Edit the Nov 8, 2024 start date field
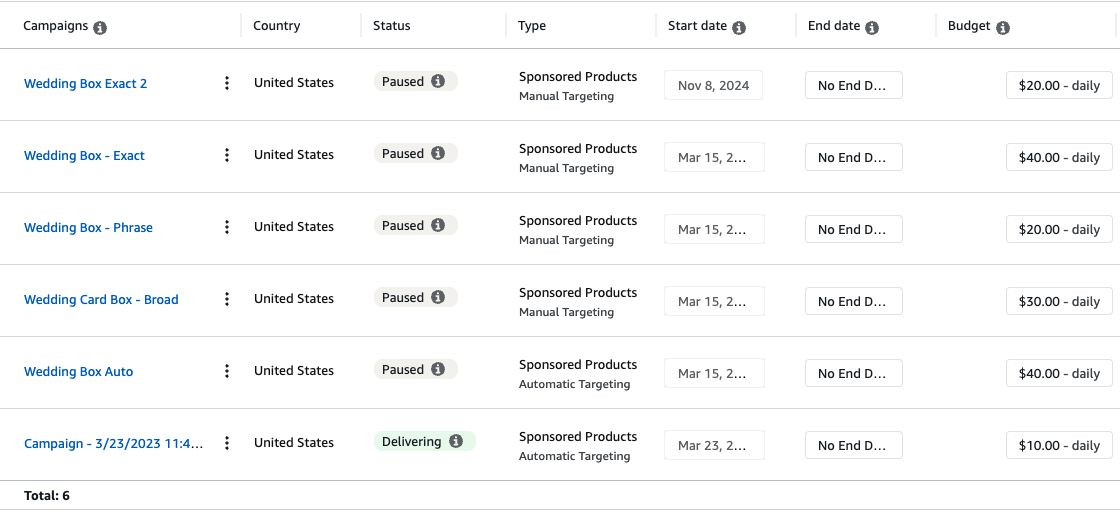 [713, 86]
